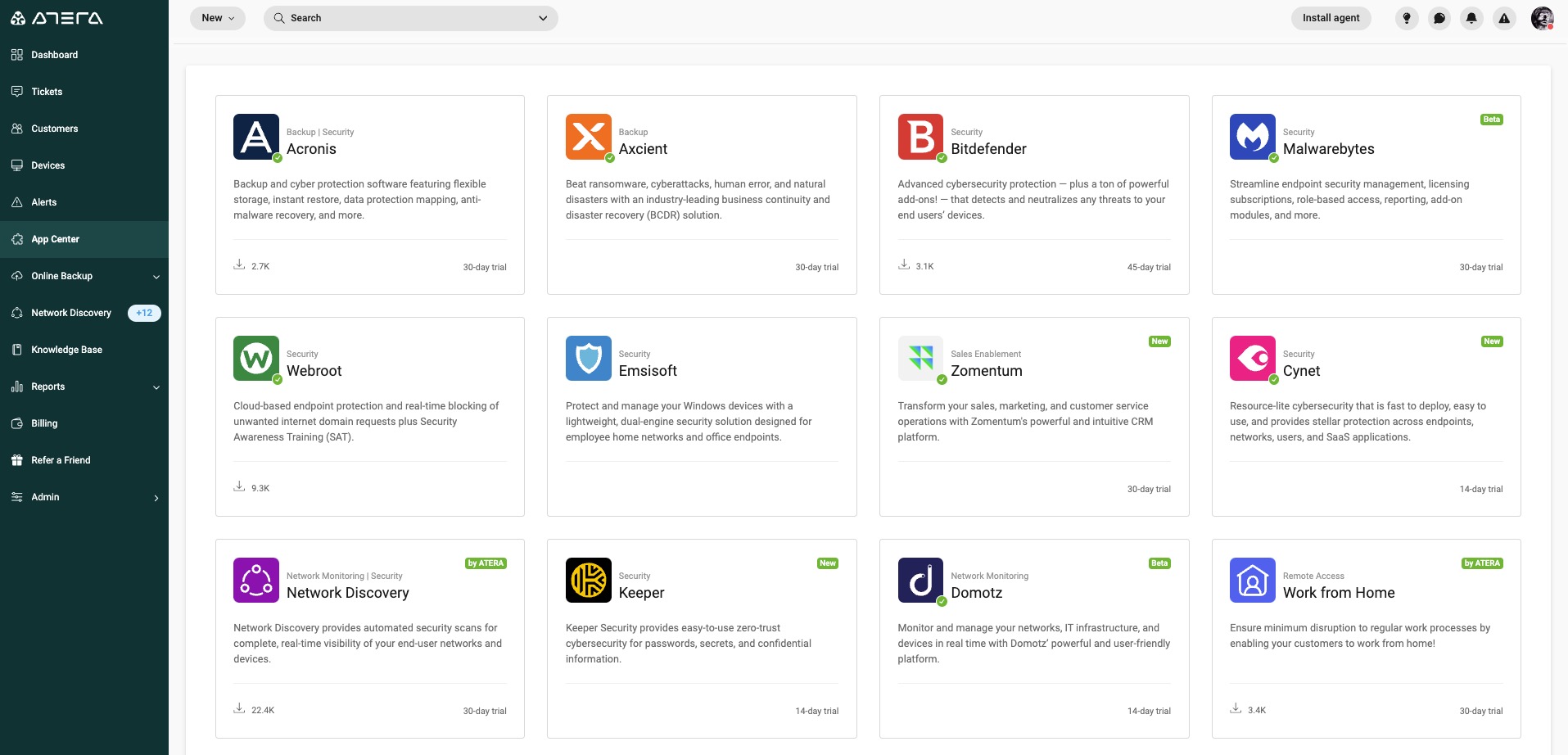Click the Domotz app logo
Screen dimensions: 1568x755
coord(920,581)
